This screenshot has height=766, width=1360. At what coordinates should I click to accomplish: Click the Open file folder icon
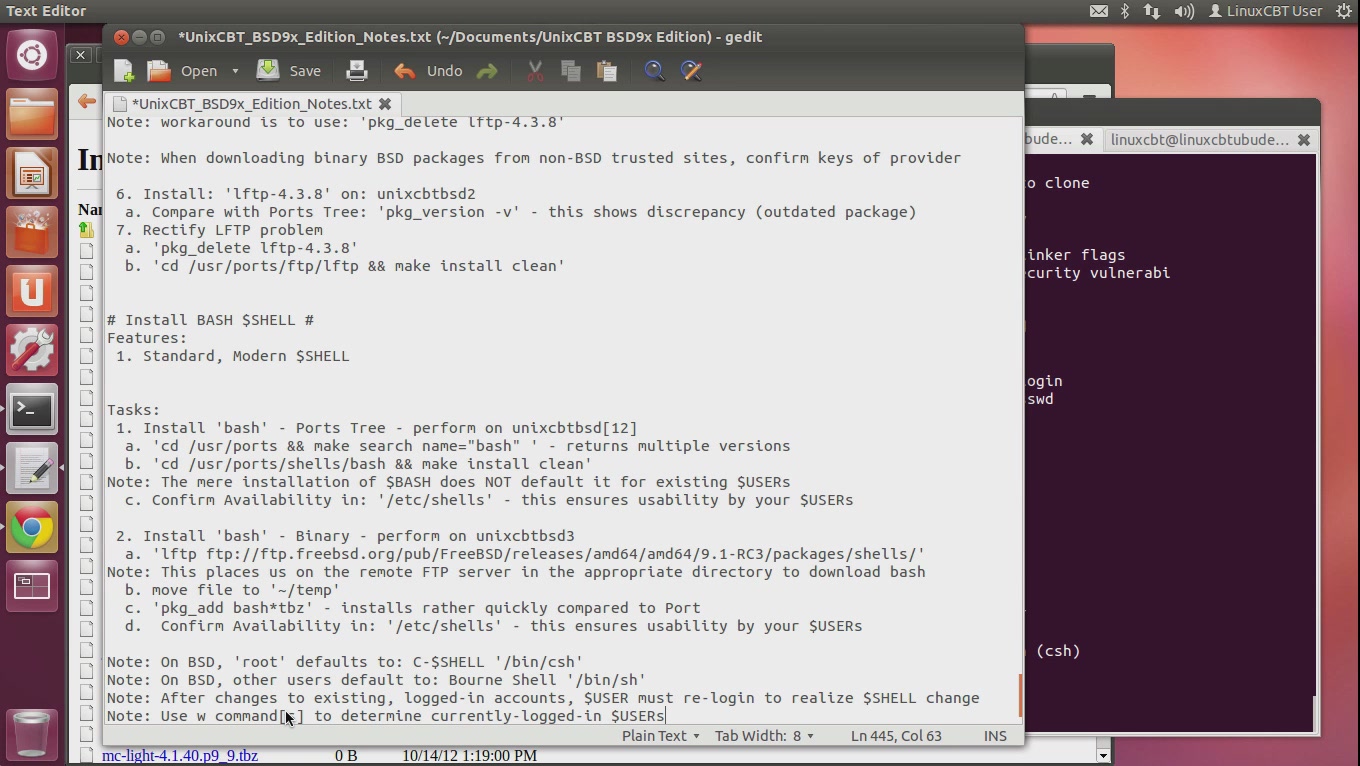click(159, 71)
